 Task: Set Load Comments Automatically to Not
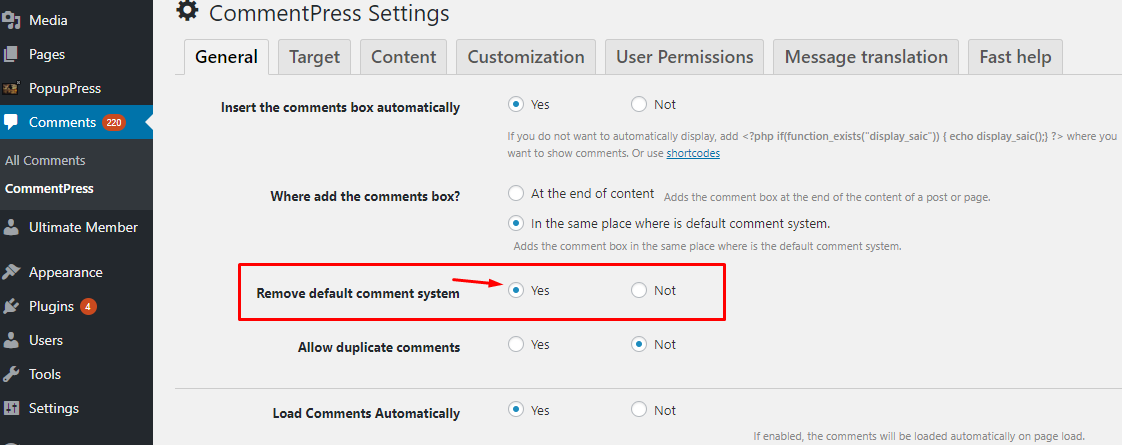[x=639, y=410]
